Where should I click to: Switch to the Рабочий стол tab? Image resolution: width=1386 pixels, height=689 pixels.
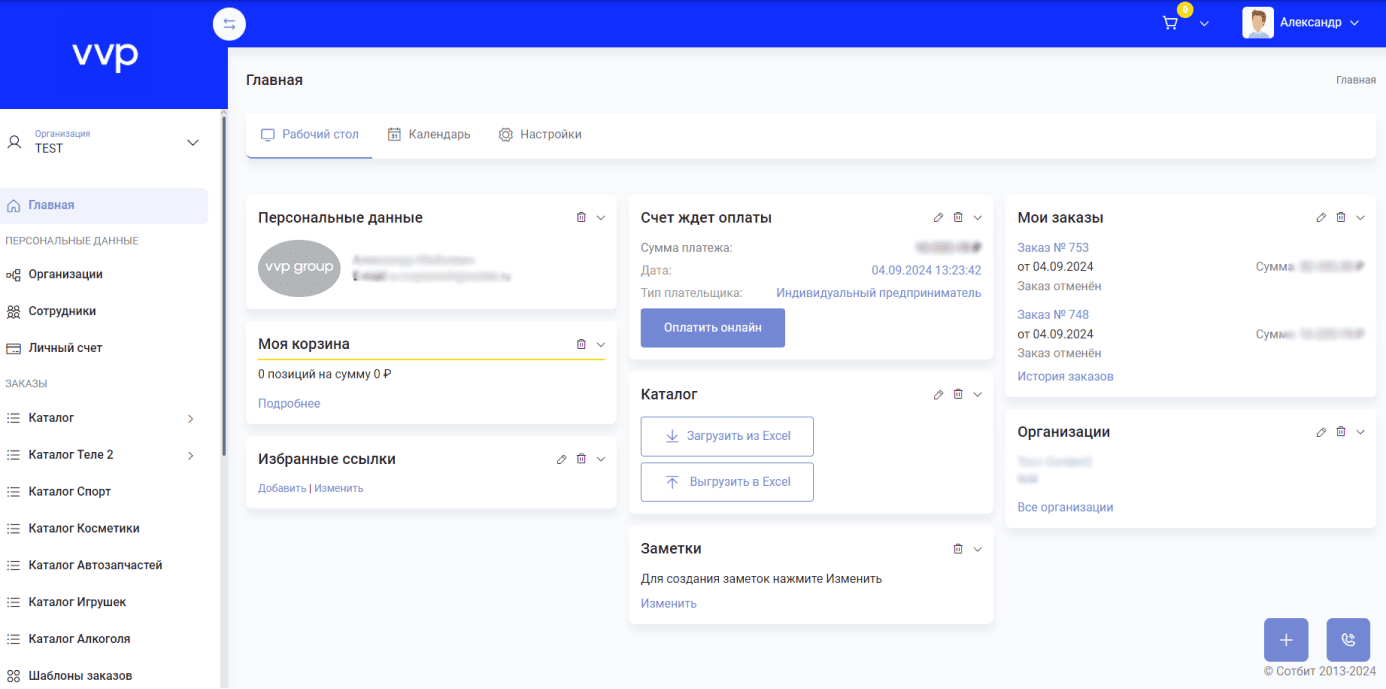309,134
